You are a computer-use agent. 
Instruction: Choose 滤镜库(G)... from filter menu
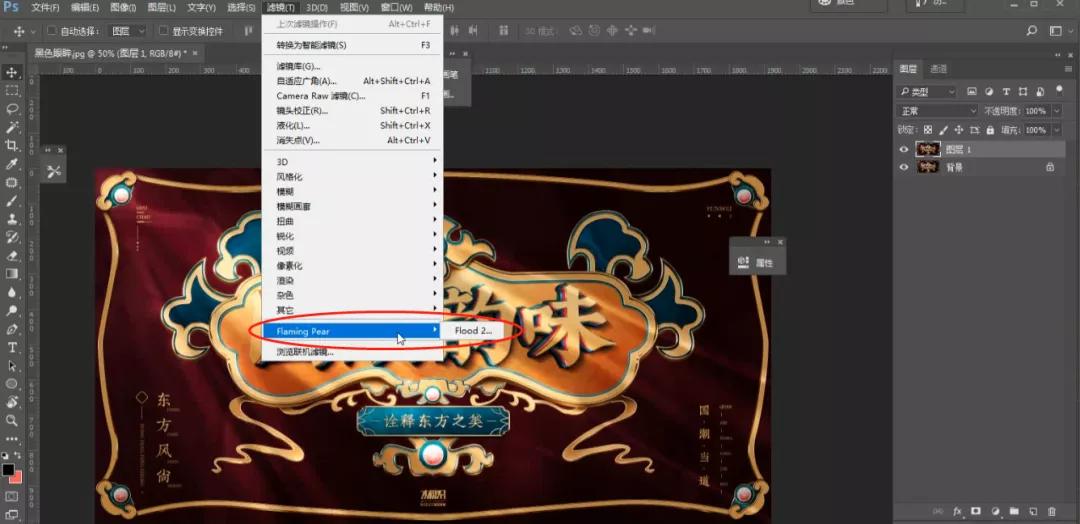352,66
